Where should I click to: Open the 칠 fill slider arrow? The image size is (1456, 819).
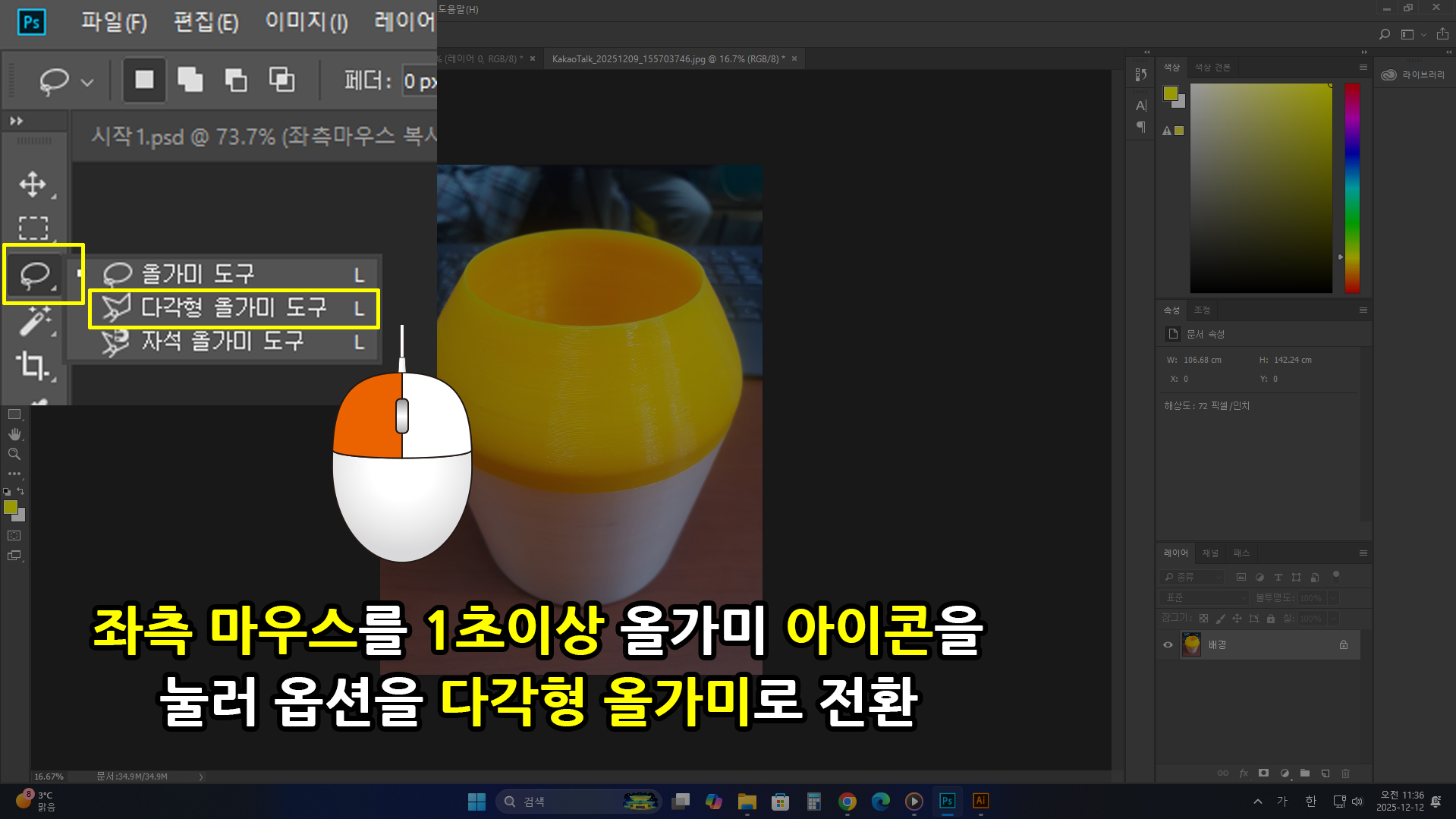pos(1333,619)
